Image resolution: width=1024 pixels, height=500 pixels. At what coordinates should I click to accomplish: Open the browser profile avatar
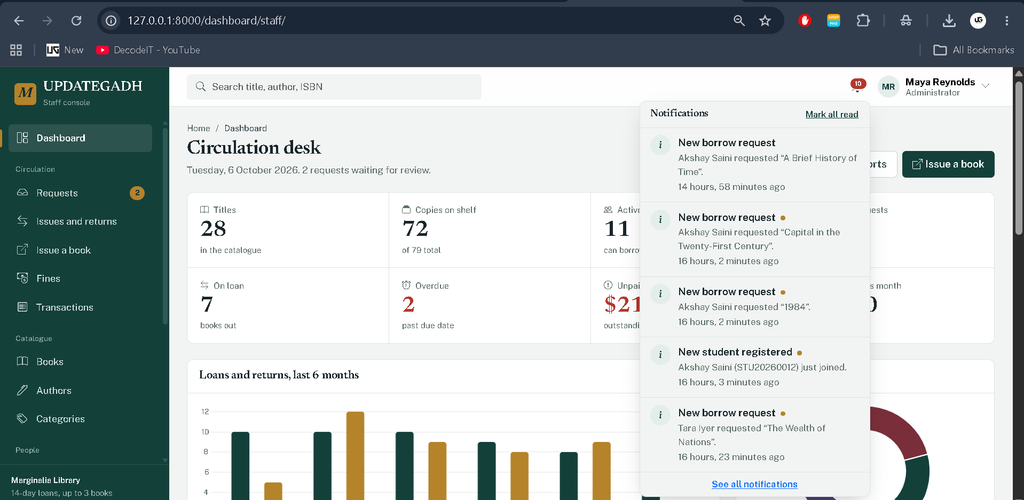[978, 21]
